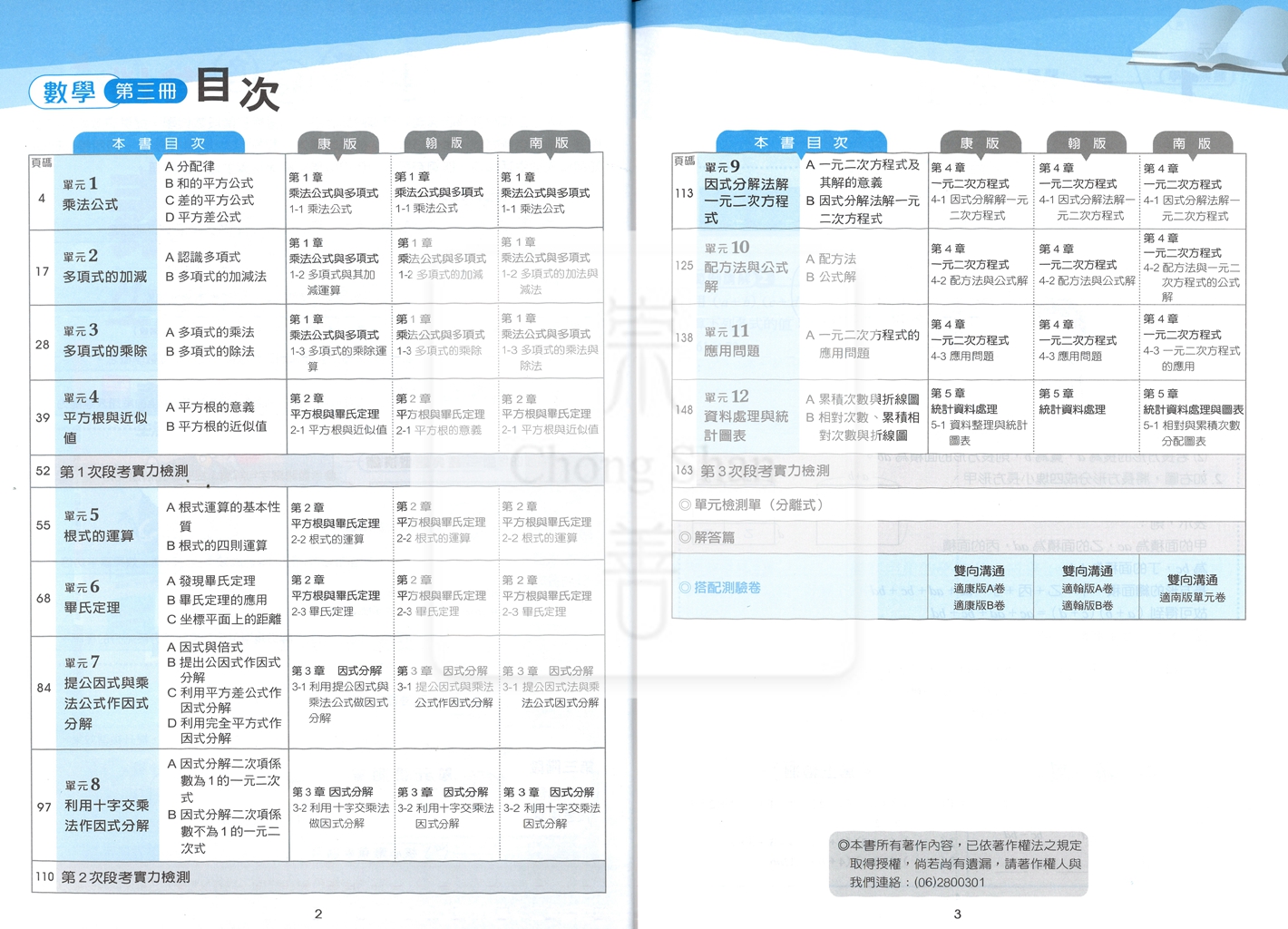The width and height of the screenshot is (1288, 929).
Task: Click page number 110 beside 第2次段考
Action: 44,876
